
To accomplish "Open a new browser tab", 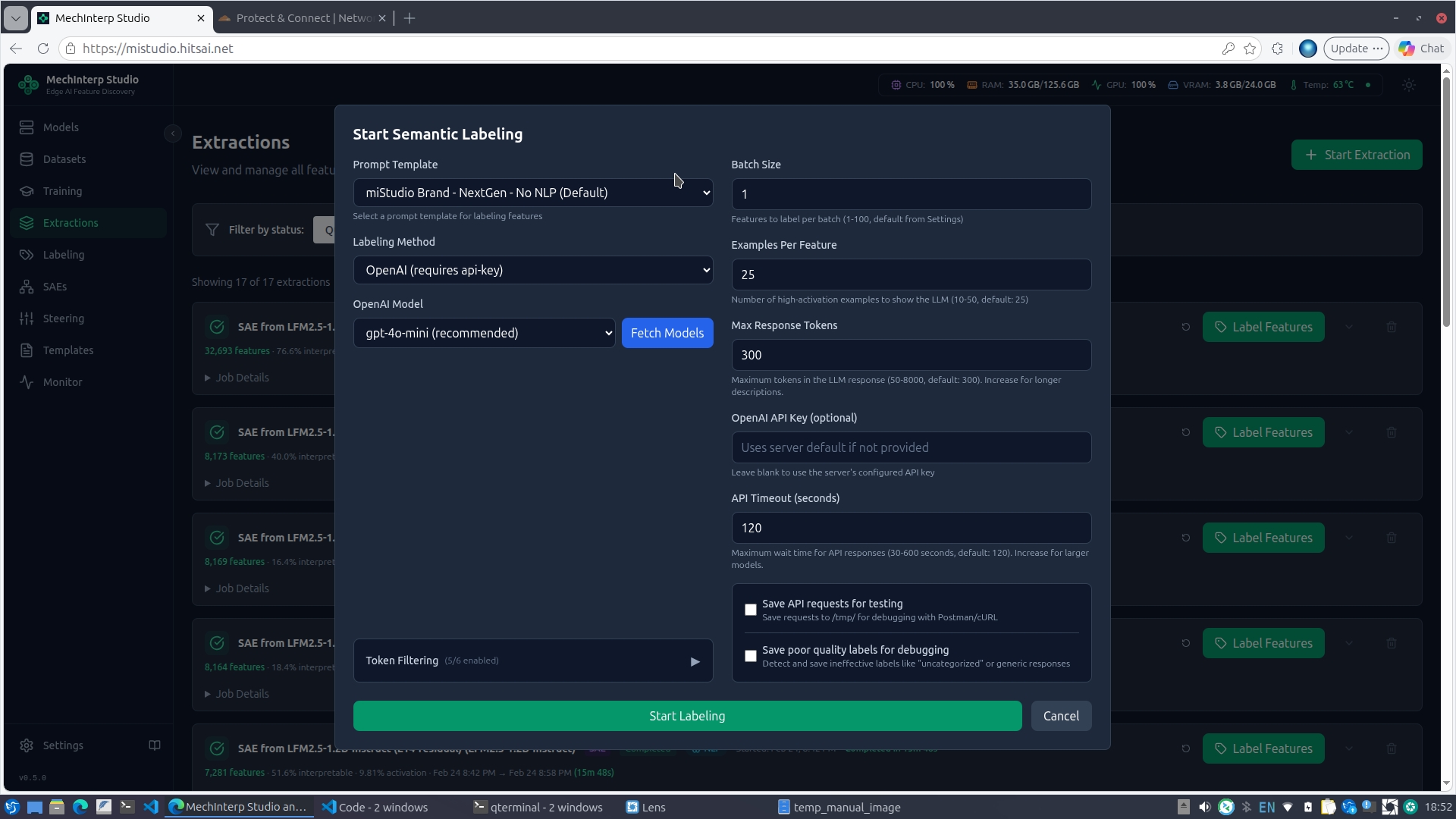I will pyautogui.click(x=409, y=18).
